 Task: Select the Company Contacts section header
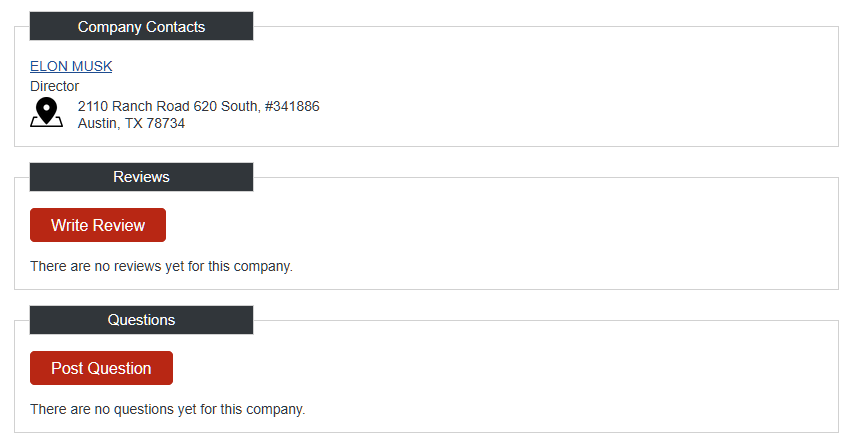(x=141, y=27)
